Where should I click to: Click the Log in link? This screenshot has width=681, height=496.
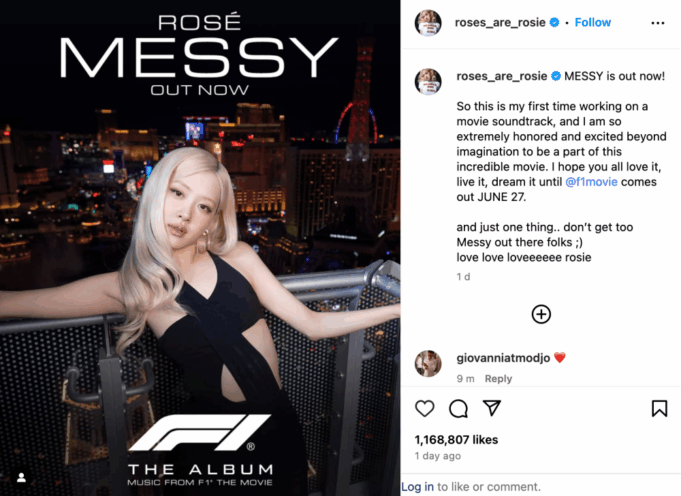417,487
